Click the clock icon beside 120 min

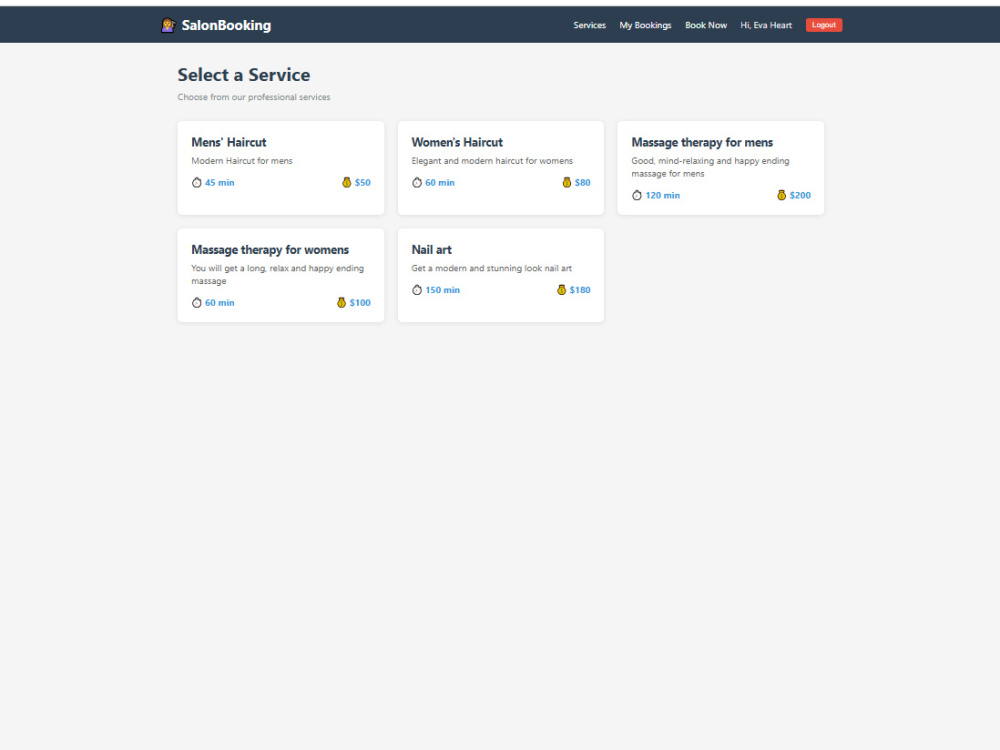(636, 195)
